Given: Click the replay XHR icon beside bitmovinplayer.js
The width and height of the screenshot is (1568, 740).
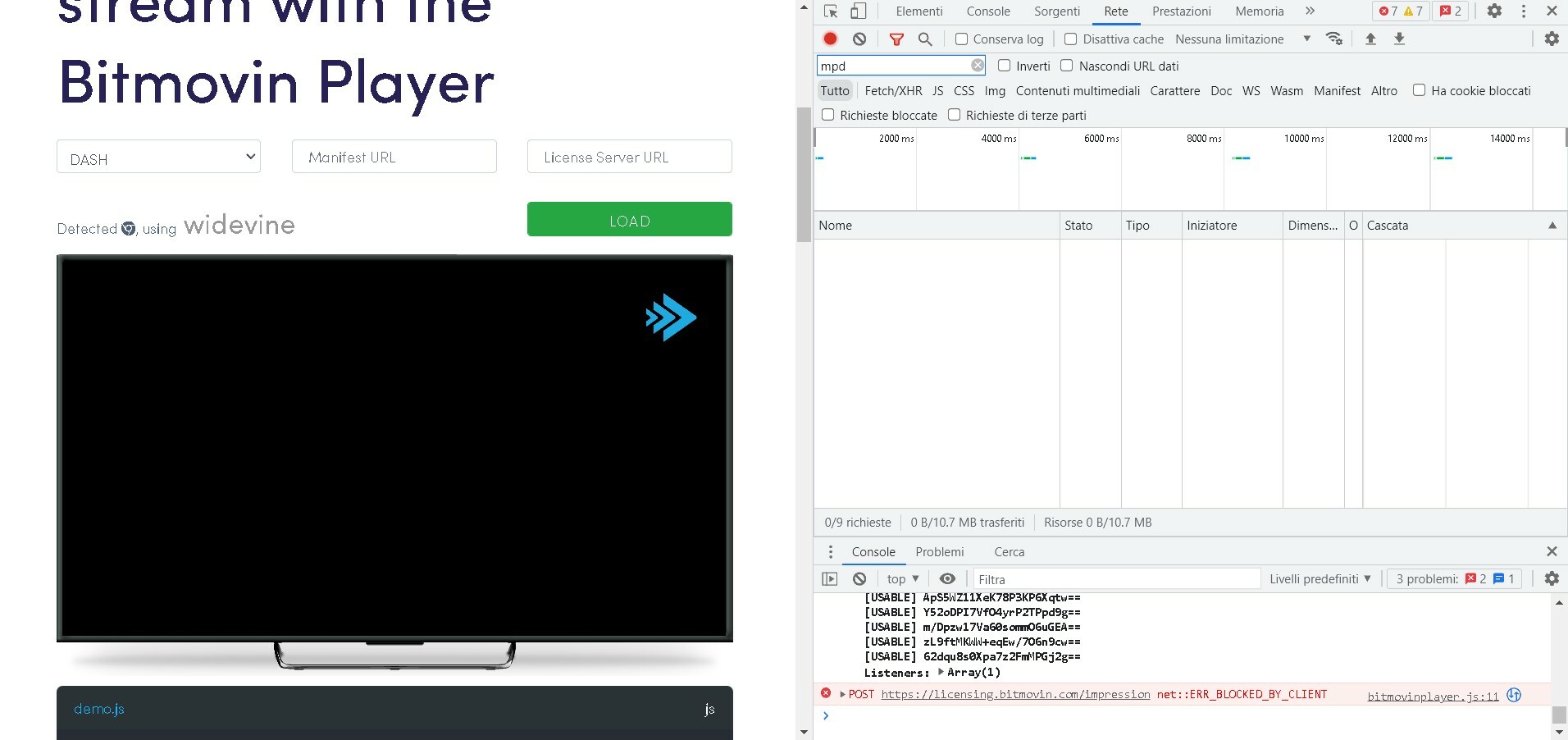Looking at the screenshot, I should click(x=1514, y=695).
